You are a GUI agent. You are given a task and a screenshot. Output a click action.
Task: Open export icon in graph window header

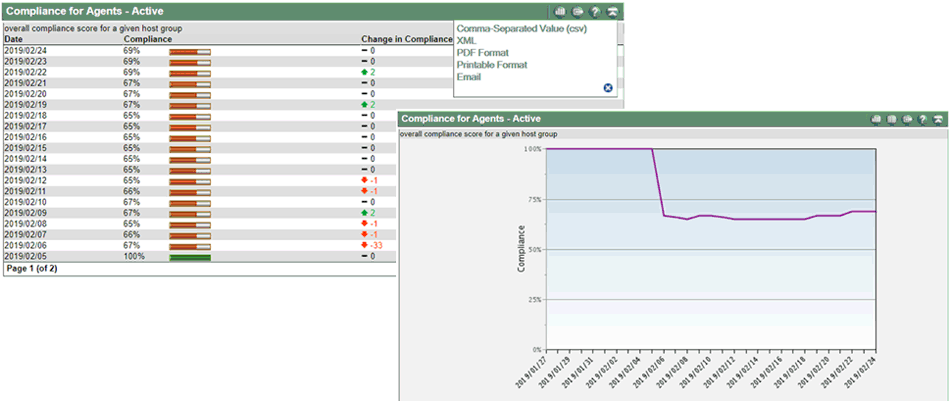coord(907,119)
